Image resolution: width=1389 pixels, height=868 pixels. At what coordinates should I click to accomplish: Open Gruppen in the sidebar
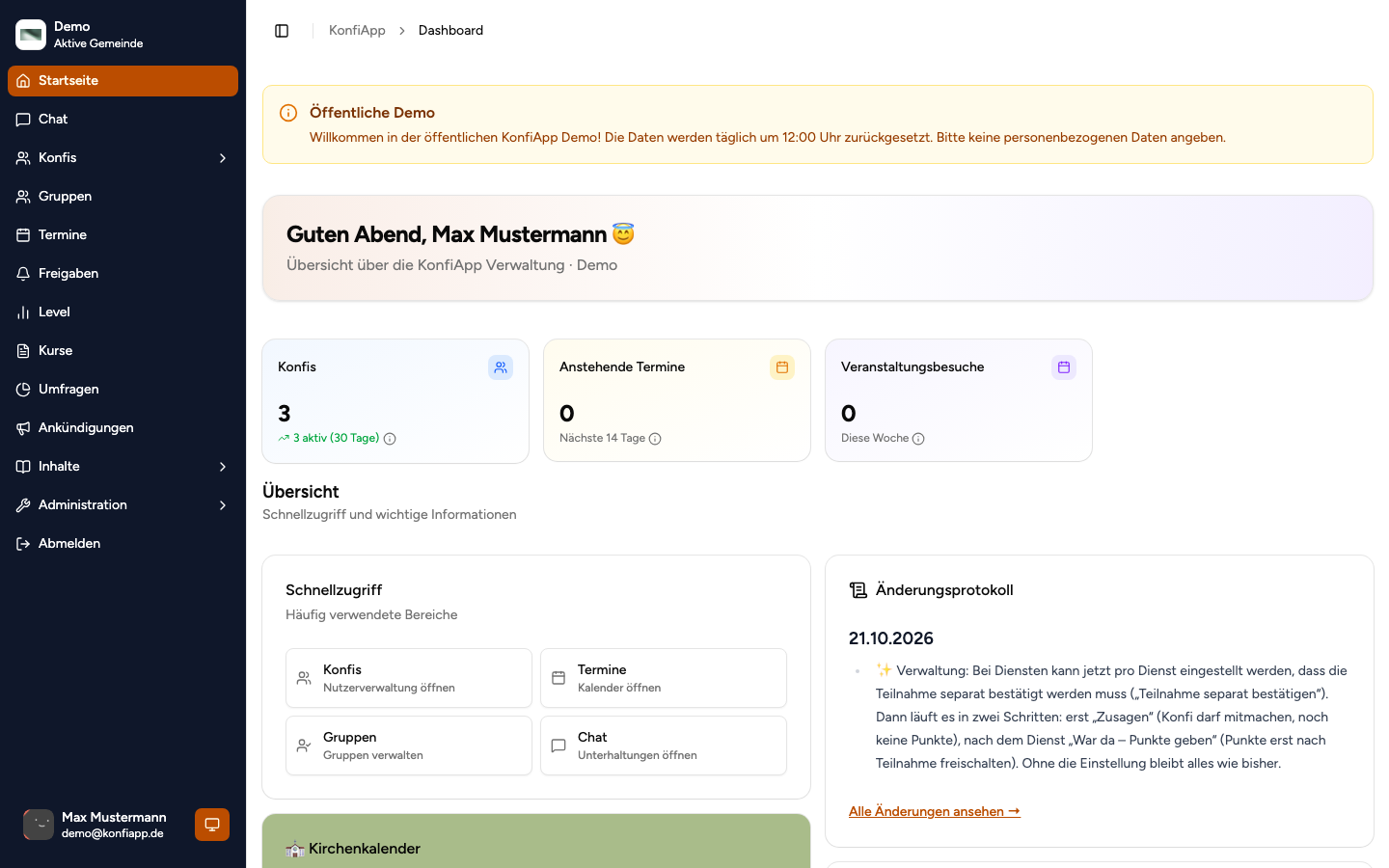click(123, 197)
